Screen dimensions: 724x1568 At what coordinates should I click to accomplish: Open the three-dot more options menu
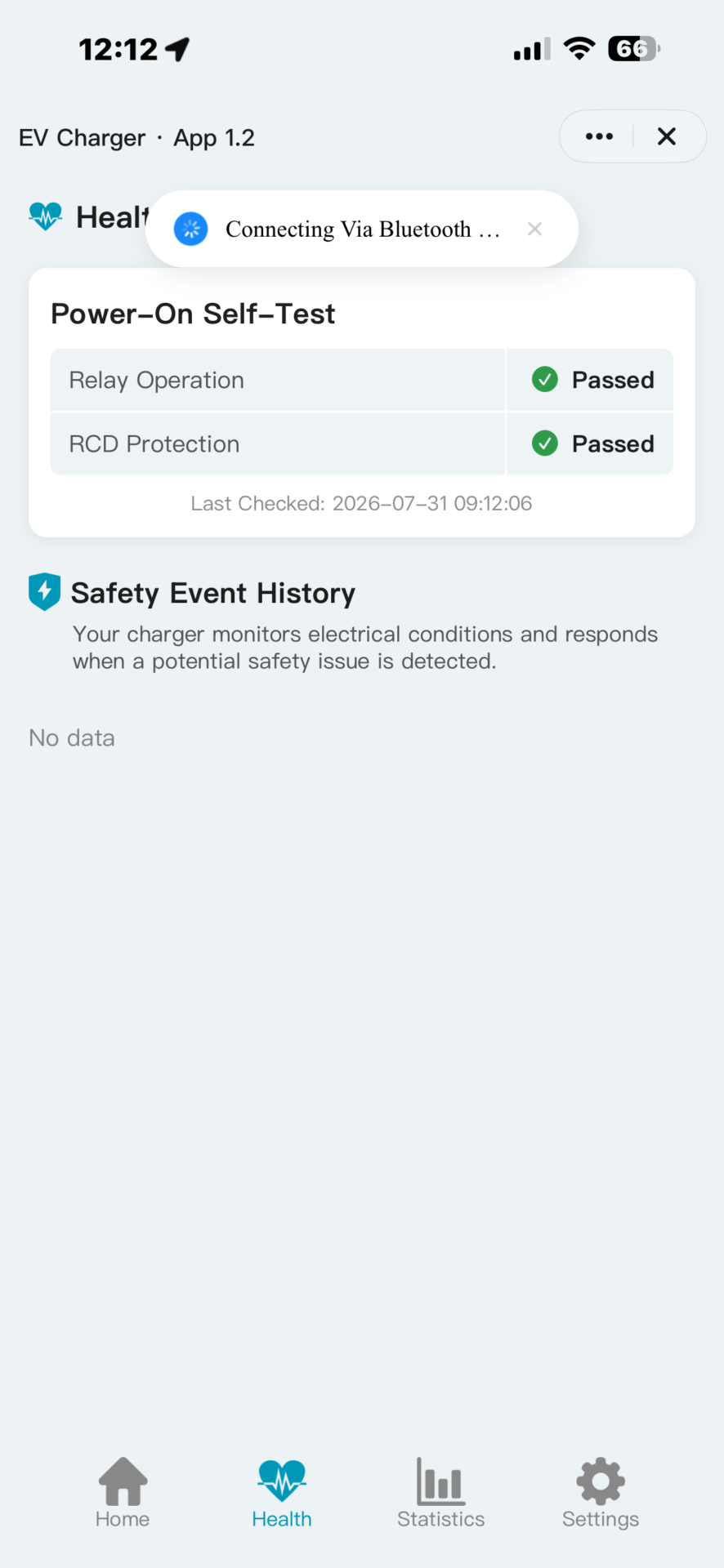[x=599, y=136]
